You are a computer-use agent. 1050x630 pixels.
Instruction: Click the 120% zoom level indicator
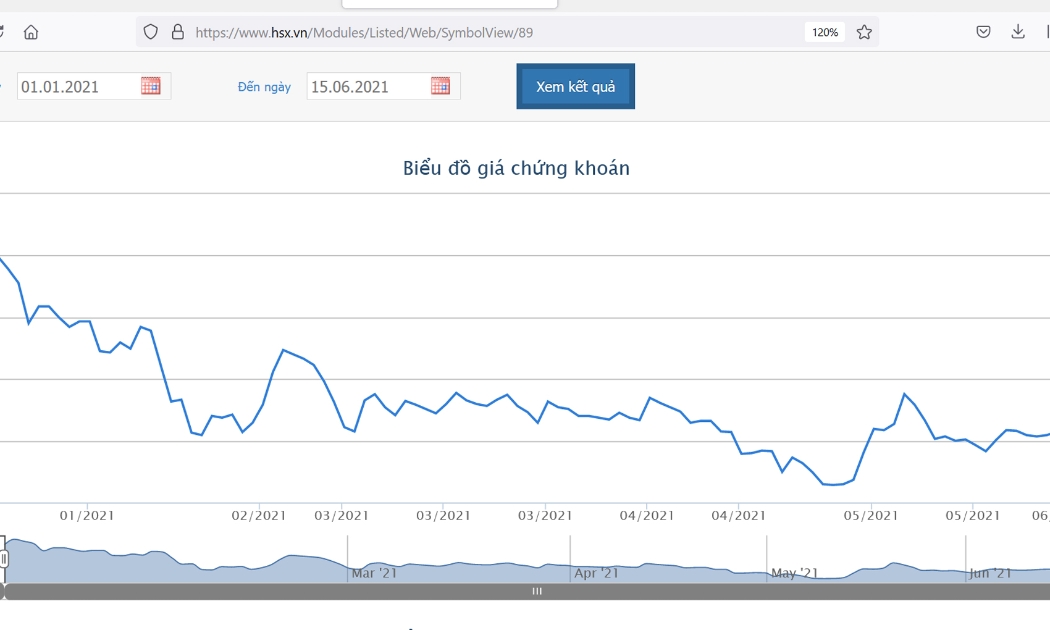click(x=825, y=32)
